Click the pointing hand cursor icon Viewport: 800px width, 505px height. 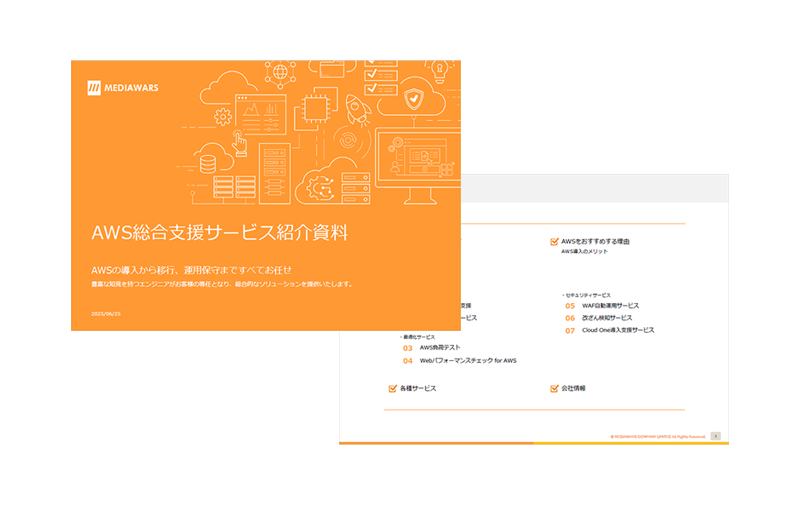239,143
